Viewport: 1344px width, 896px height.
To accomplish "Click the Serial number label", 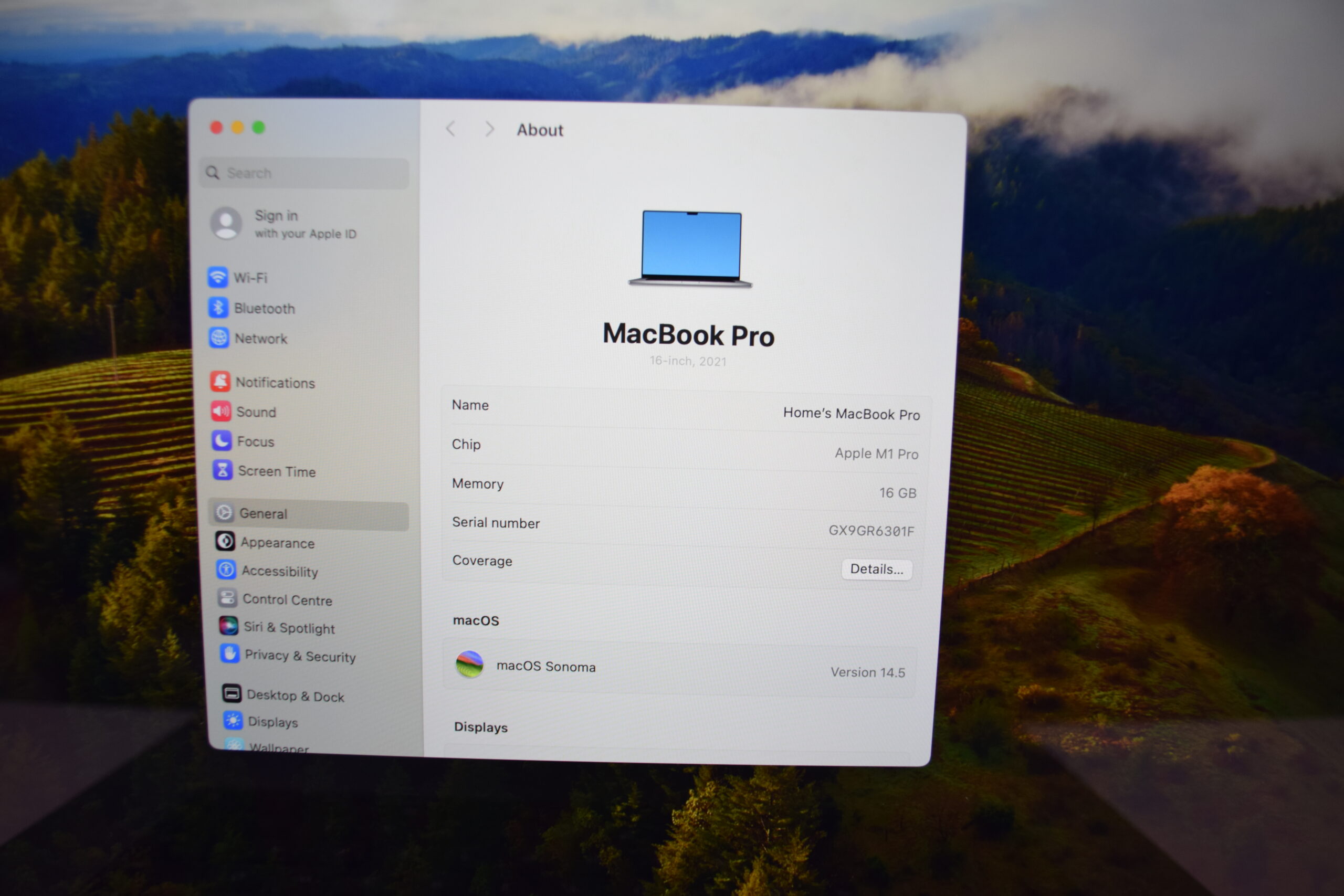I will point(496,523).
